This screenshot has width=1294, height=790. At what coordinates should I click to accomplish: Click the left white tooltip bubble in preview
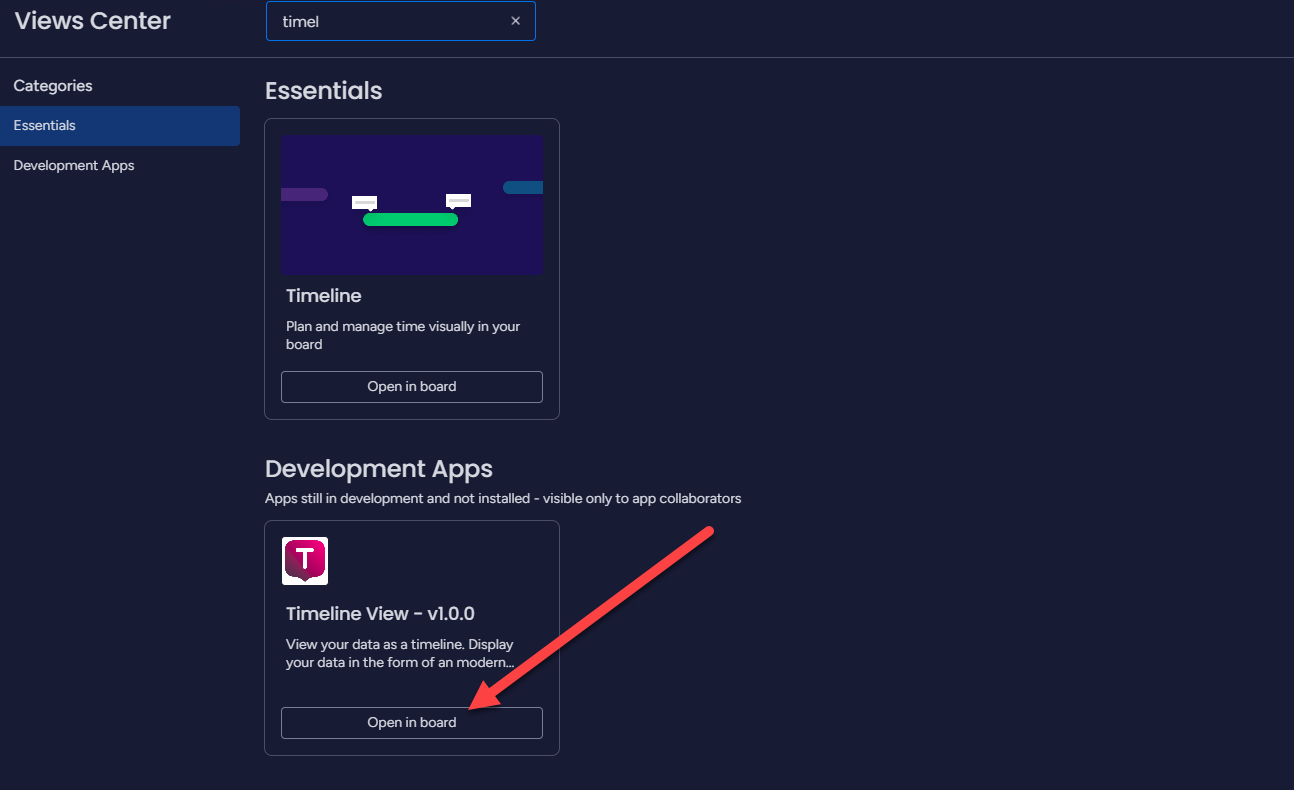[364, 202]
